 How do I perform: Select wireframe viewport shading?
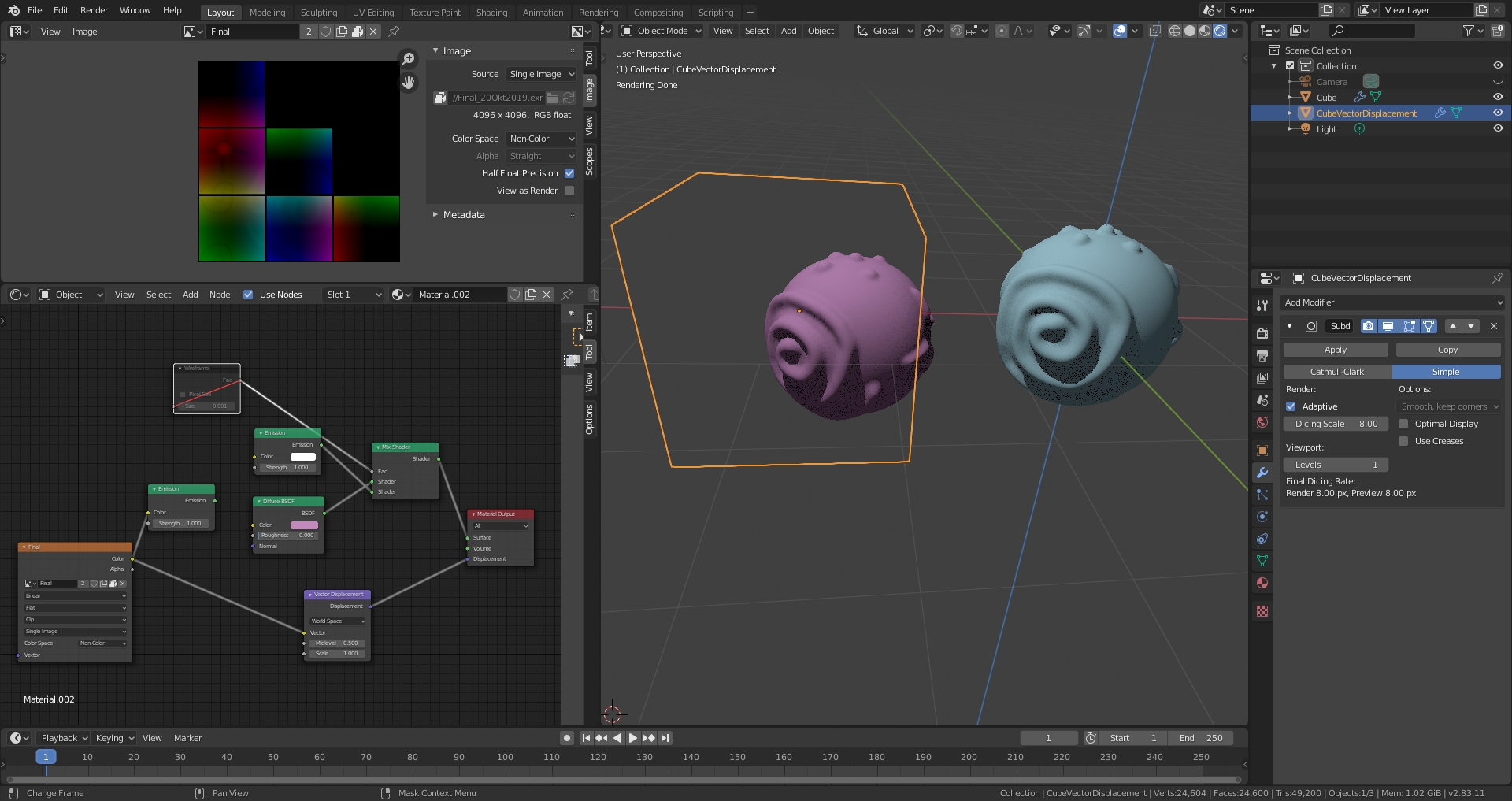(1174, 31)
